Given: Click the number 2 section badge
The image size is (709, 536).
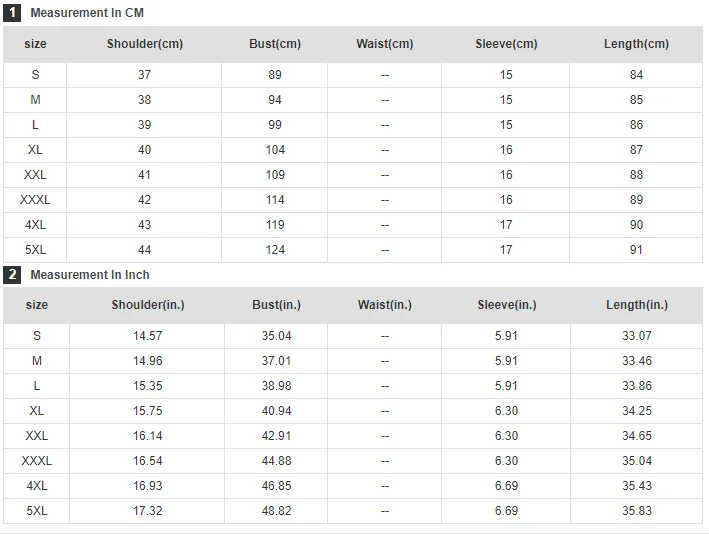Looking at the screenshot, I should (12, 275).
